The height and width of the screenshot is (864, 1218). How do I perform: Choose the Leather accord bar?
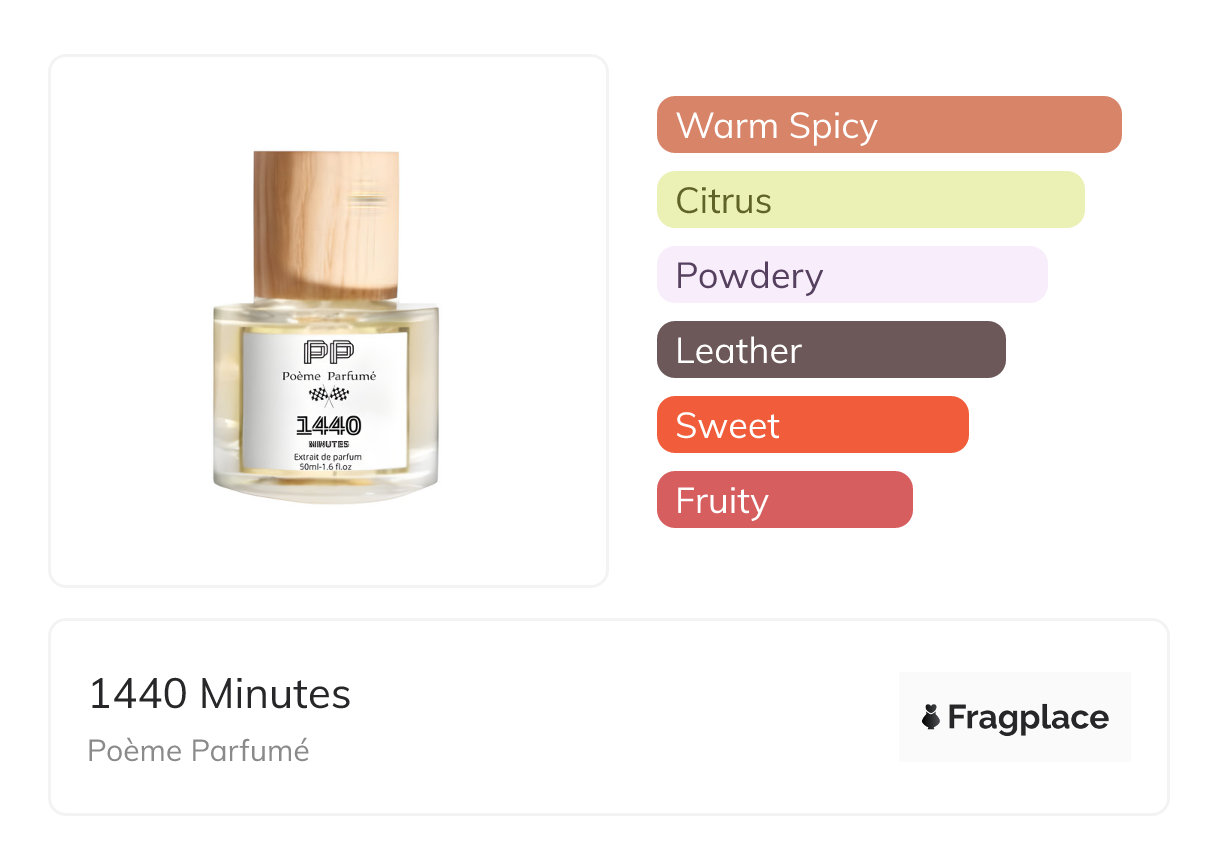[x=830, y=350]
